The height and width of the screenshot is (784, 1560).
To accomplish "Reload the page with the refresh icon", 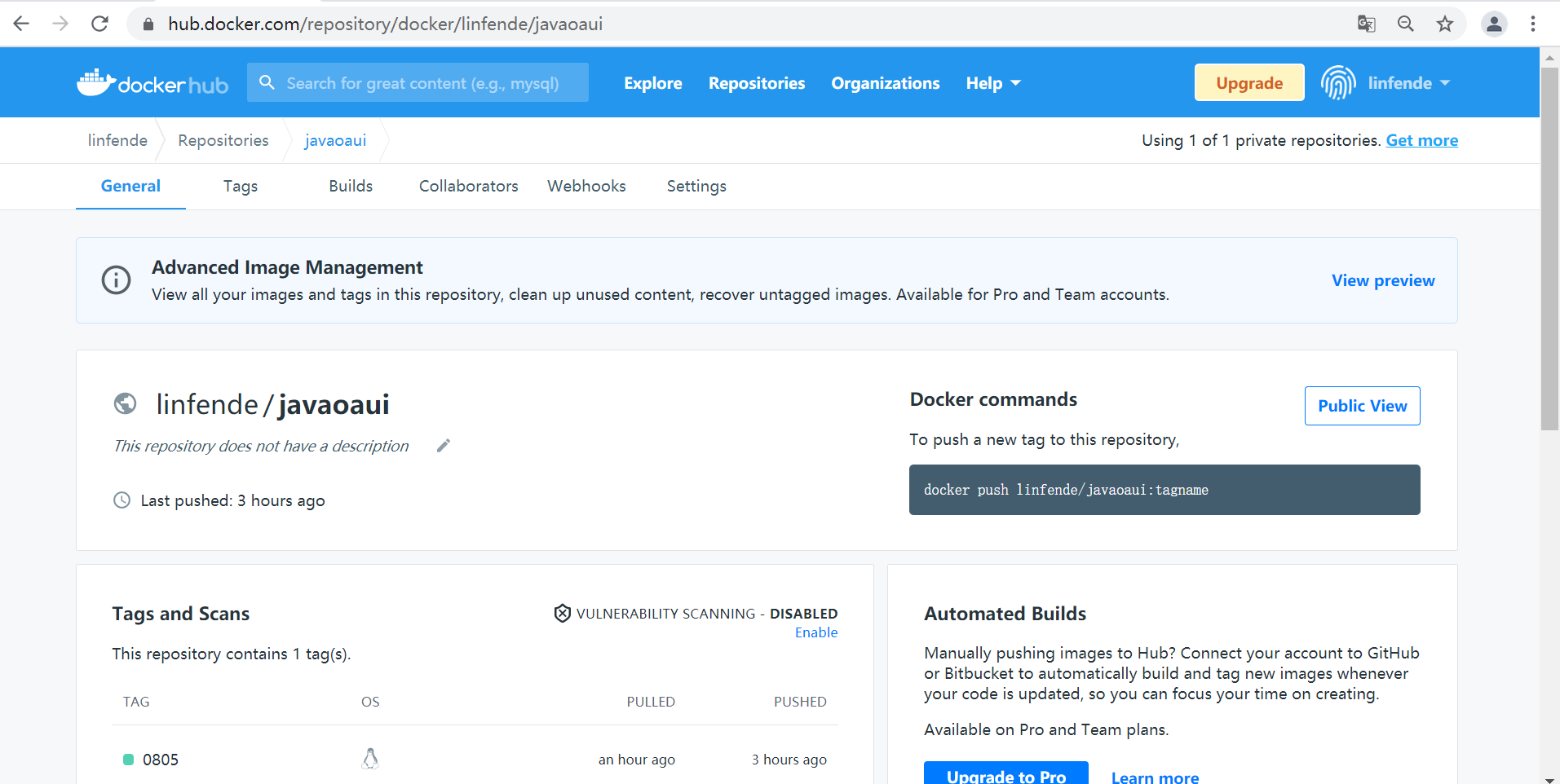I will point(99,24).
